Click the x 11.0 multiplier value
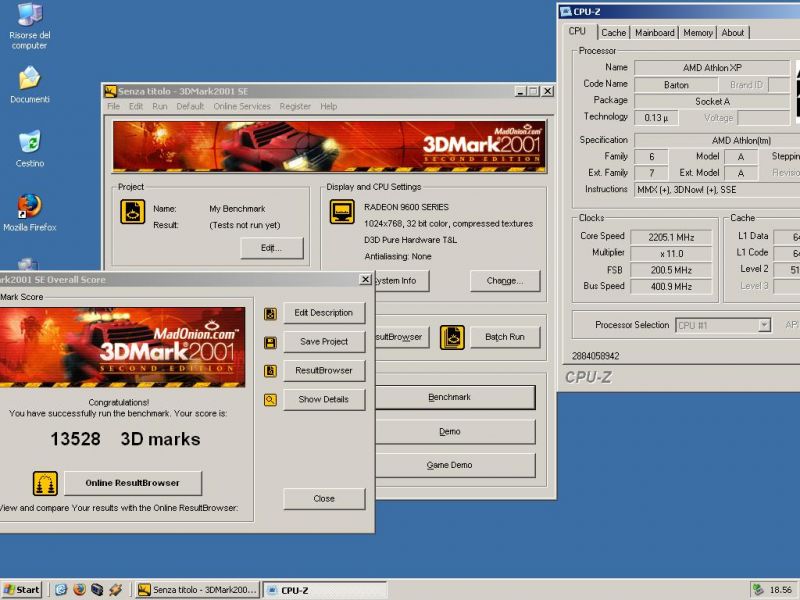Screen dimensions: 800x600 pos(671,254)
